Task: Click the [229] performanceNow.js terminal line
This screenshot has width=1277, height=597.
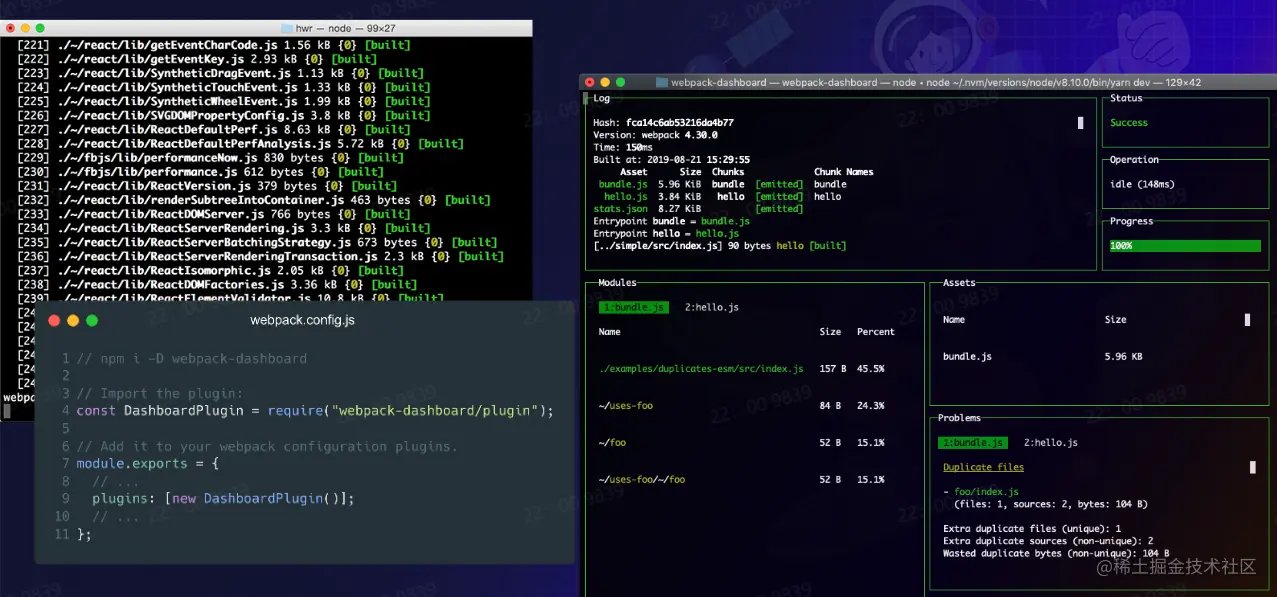Action: tap(211, 158)
